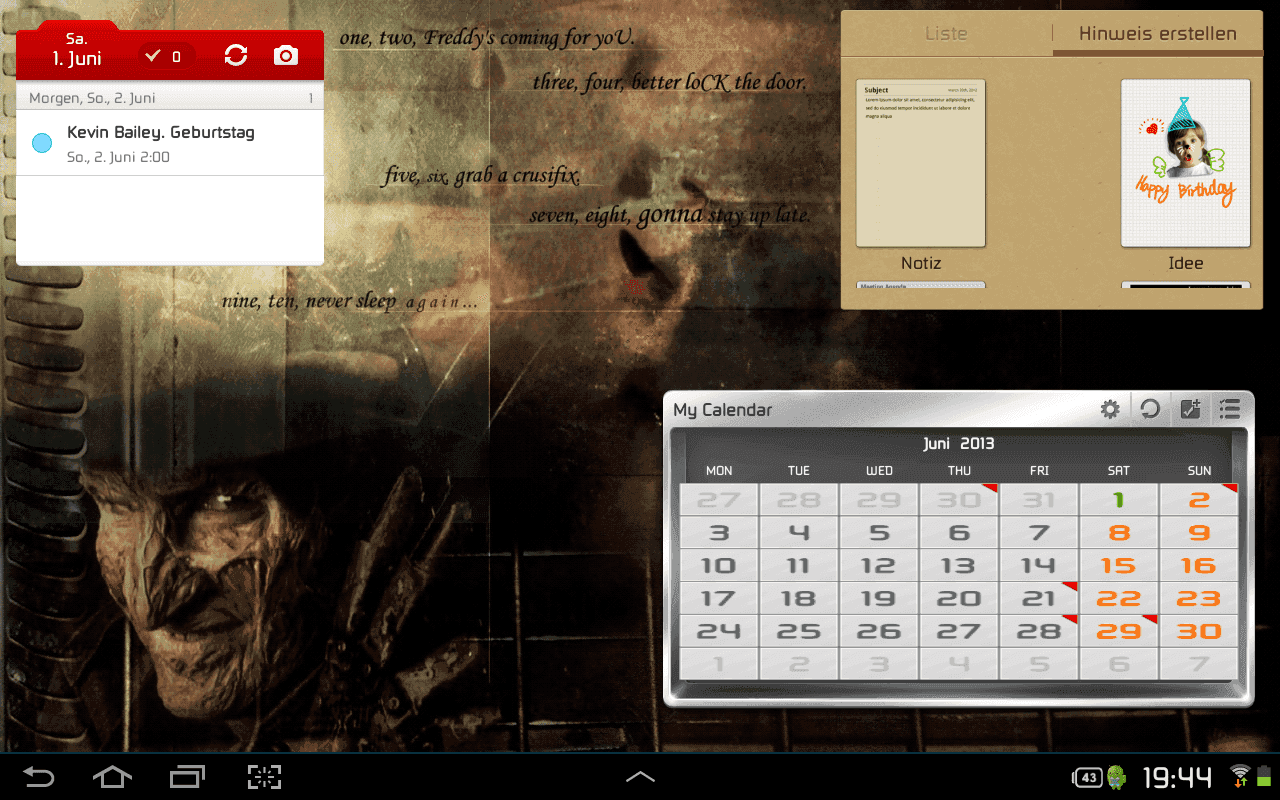Tap the Android debug icon in the status bar
The height and width of the screenshot is (800, 1280).
point(1117,777)
